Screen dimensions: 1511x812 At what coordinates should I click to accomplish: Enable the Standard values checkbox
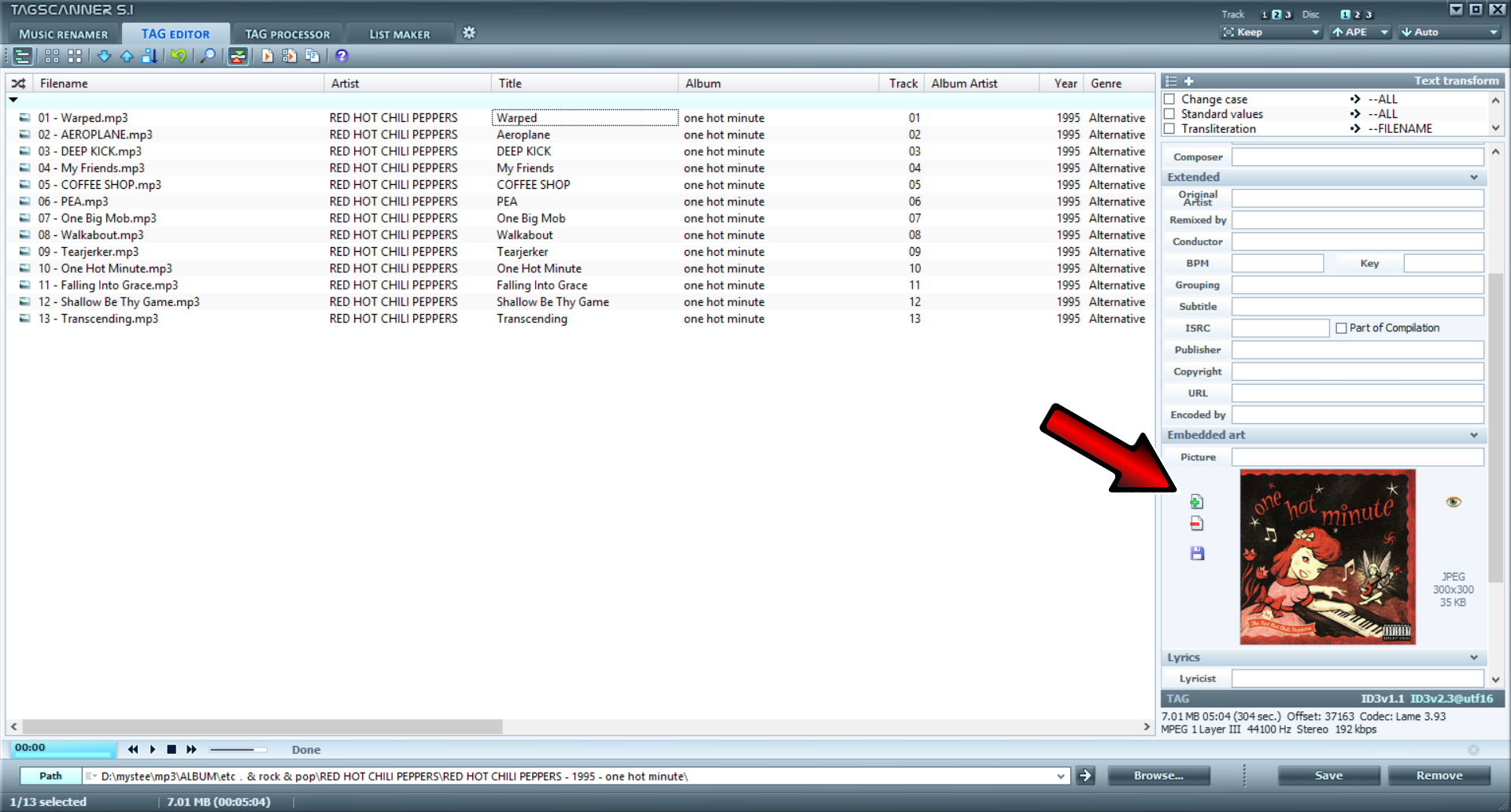pos(1169,114)
